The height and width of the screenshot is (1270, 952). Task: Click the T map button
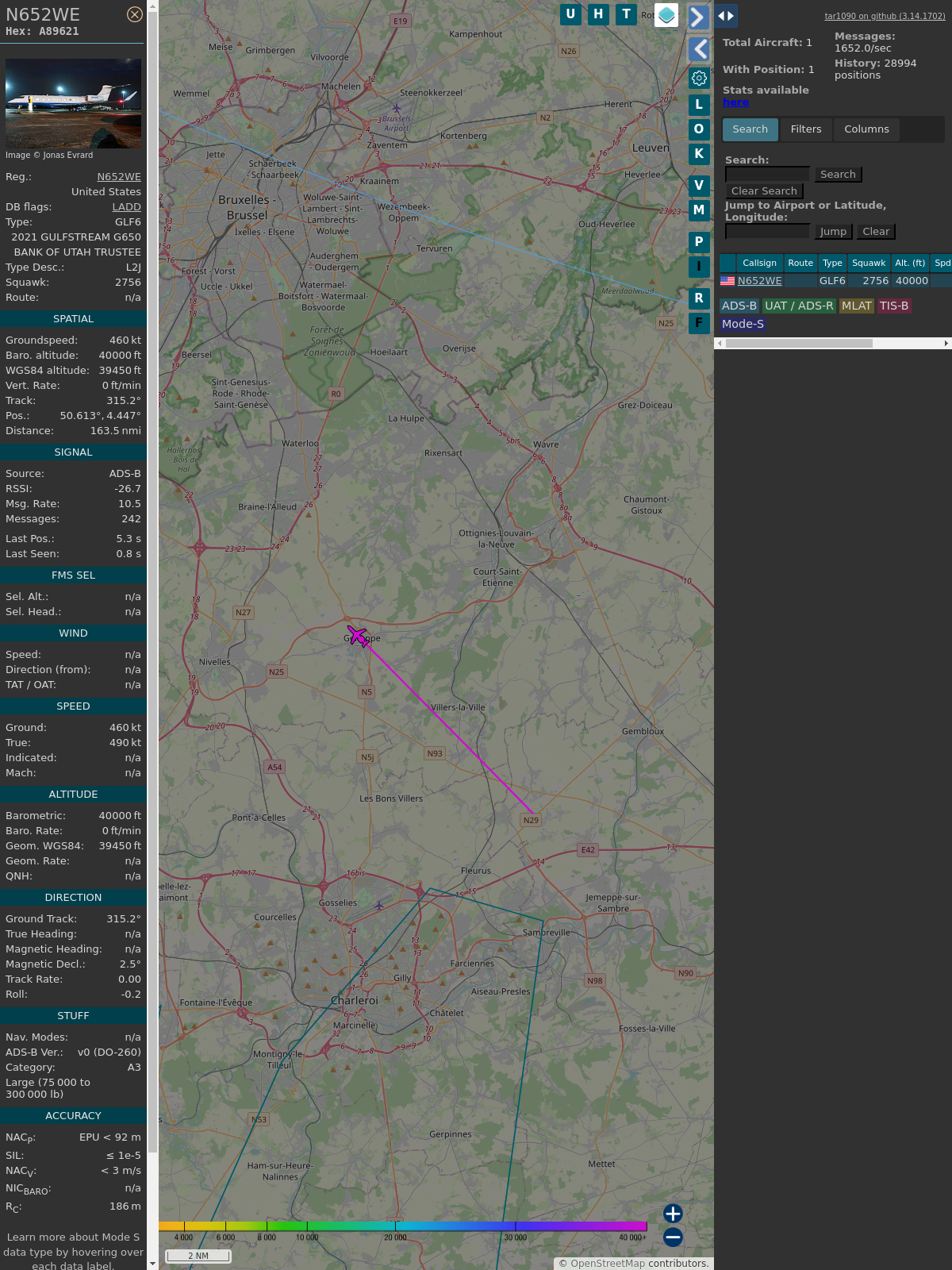tap(627, 14)
